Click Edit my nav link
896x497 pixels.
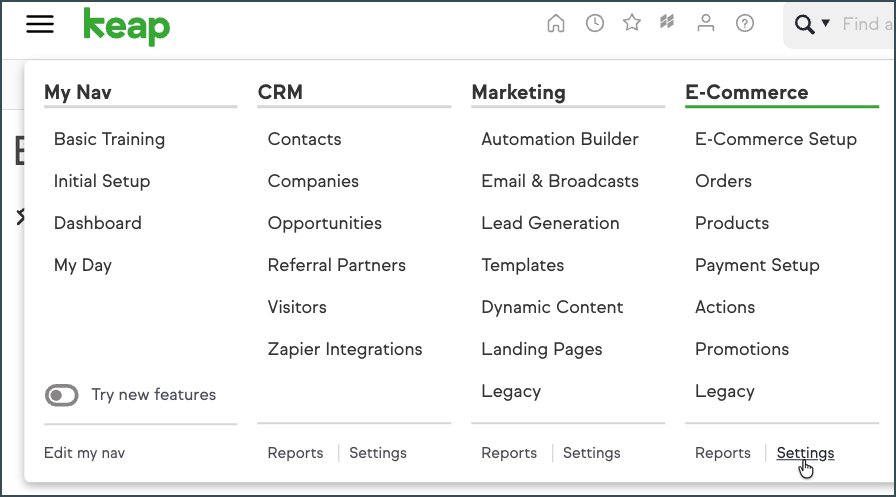pyautogui.click(x=85, y=452)
